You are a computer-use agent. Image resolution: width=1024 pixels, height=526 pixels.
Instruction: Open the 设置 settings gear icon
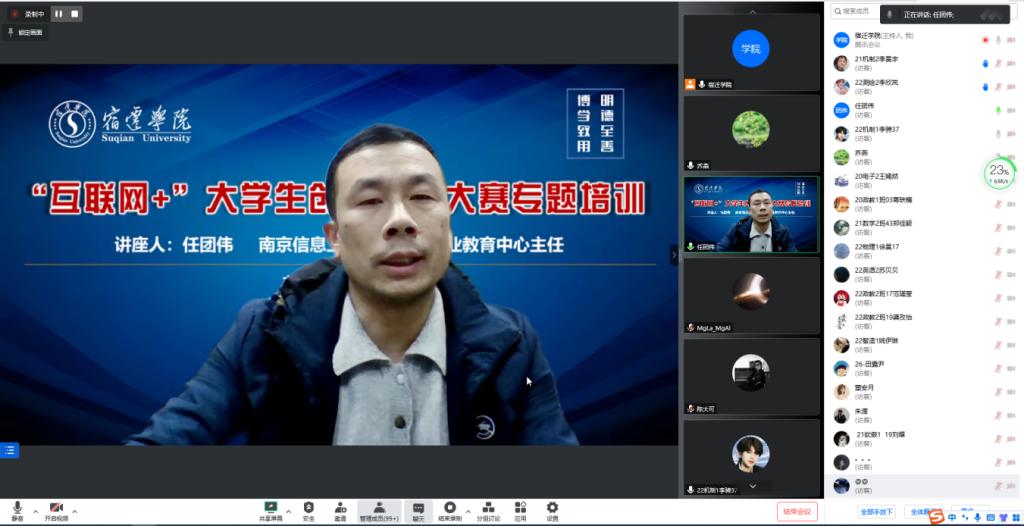click(x=552, y=508)
